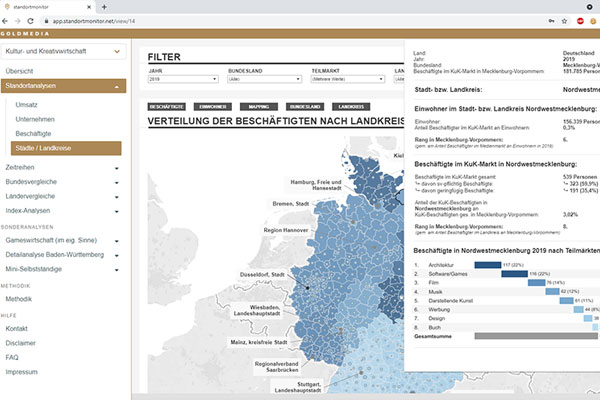This screenshot has width=600, height=400.
Task: Click the Düsseldorf, Stadt map label
Action: click(x=262, y=274)
